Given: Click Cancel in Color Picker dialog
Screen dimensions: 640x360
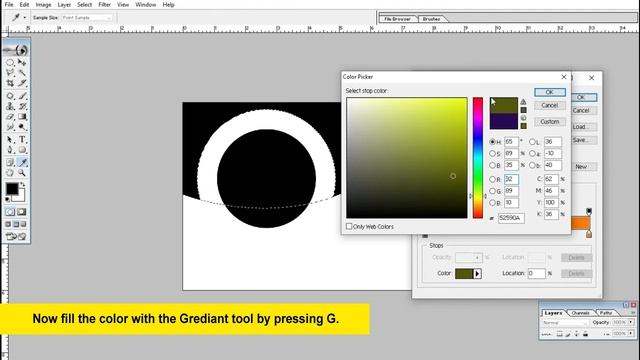Looking at the screenshot, I should coord(550,105).
